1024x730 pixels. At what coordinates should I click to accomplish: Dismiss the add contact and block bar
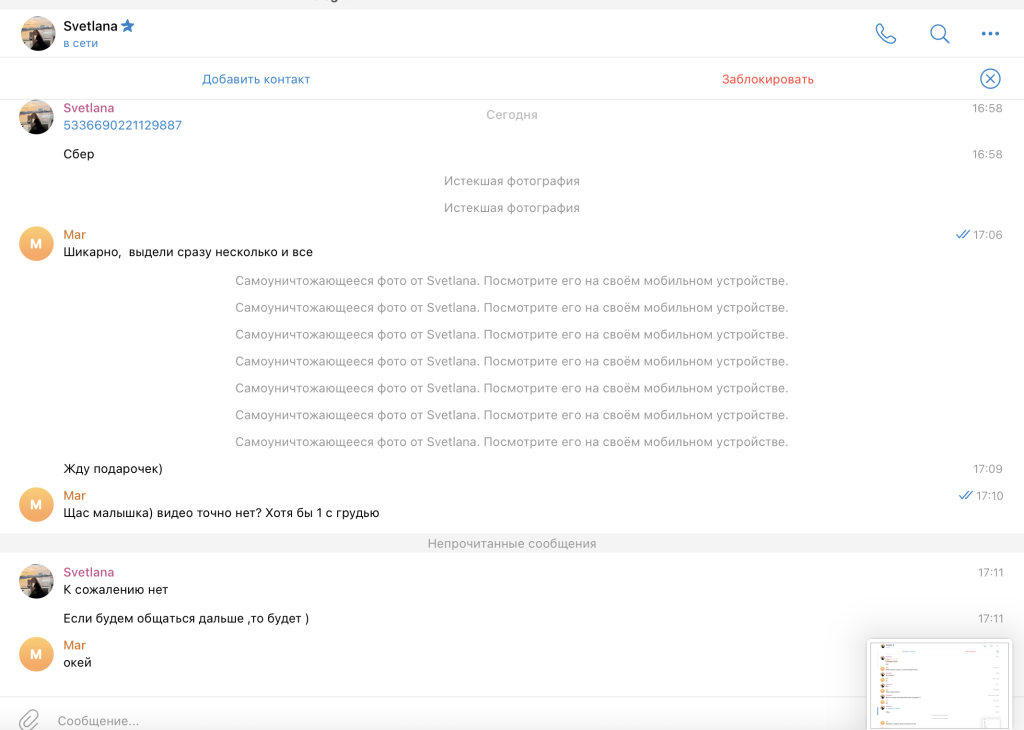[x=989, y=79]
